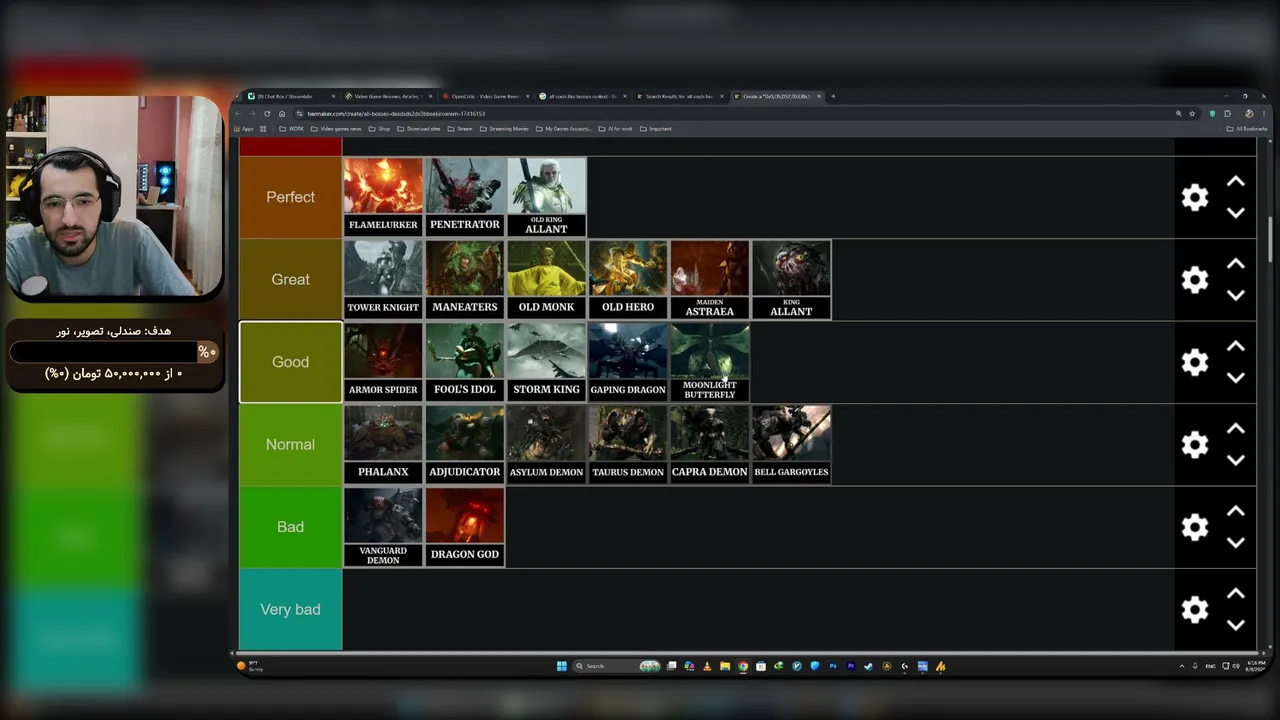This screenshot has height=720, width=1280.
Task: Move the Very bad tier down with its arrow
Action: click(1236, 625)
